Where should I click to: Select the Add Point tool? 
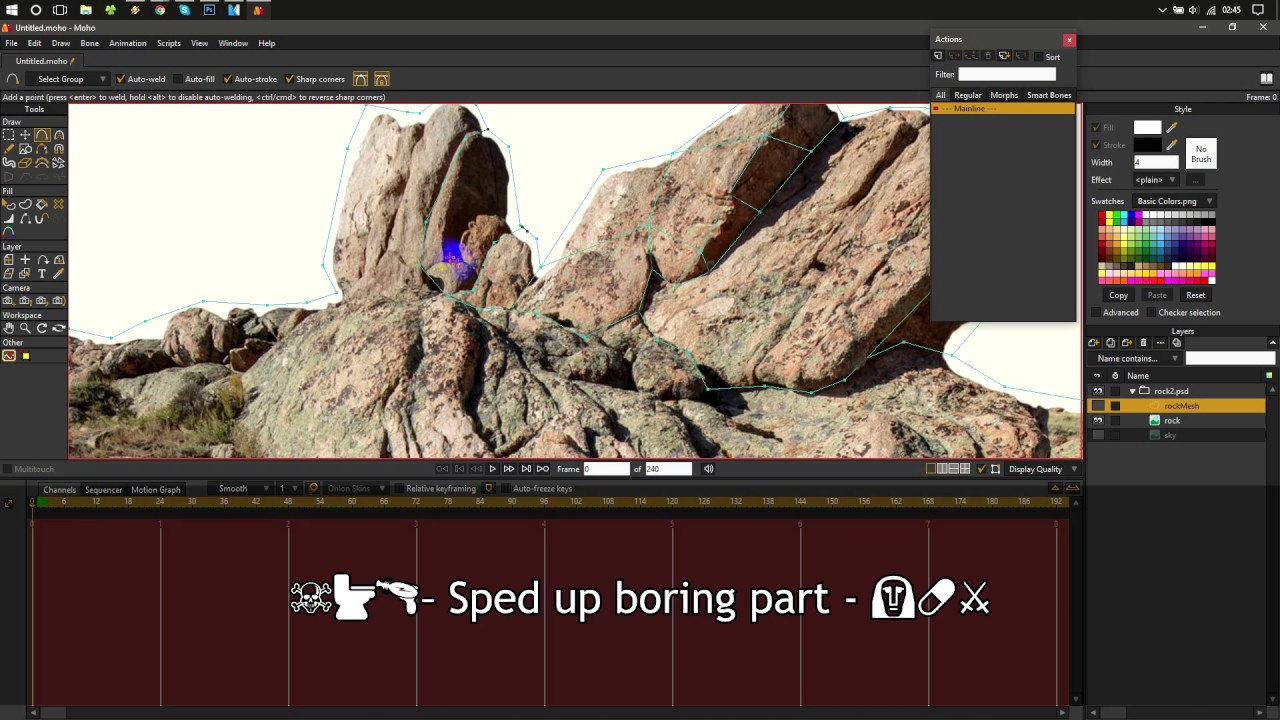tap(42, 134)
